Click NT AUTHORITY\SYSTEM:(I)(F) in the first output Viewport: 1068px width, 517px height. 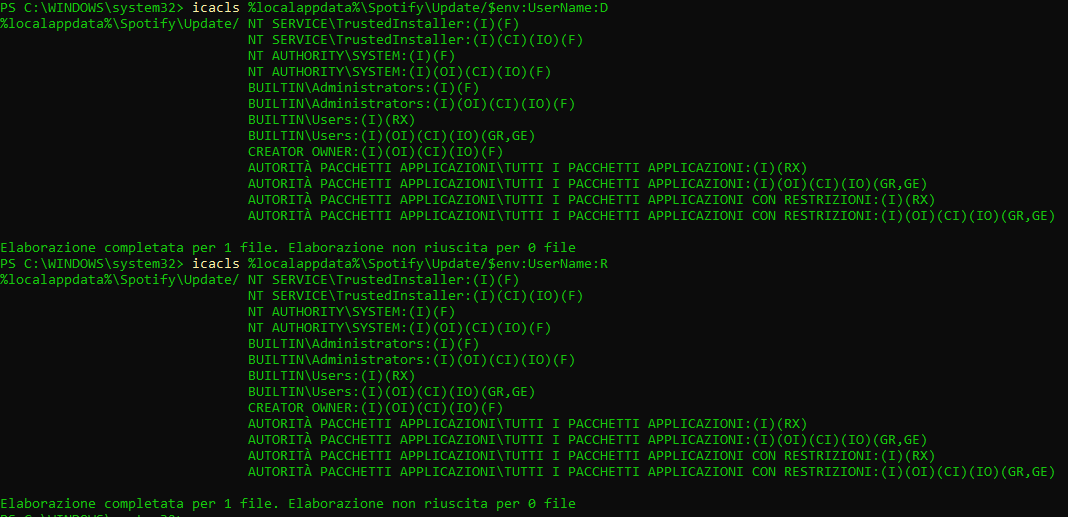351,56
